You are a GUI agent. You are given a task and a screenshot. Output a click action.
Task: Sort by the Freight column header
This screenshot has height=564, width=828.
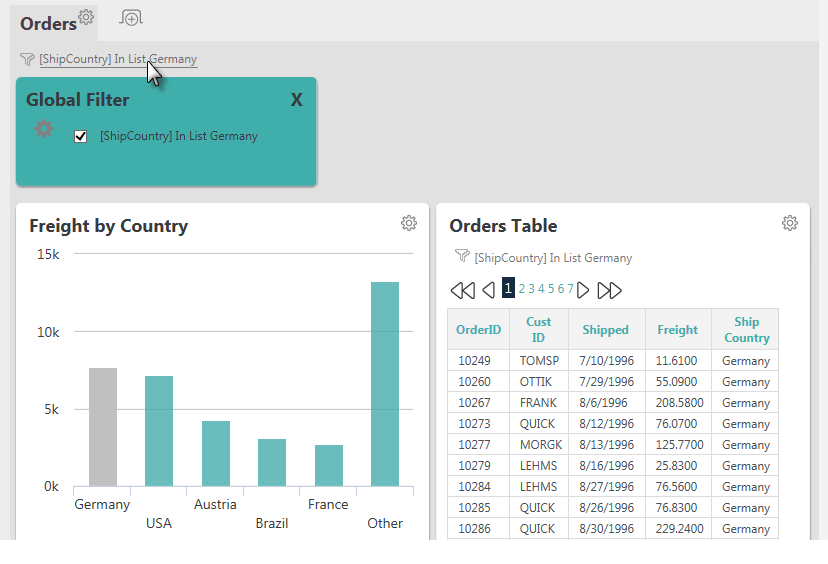coord(678,330)
